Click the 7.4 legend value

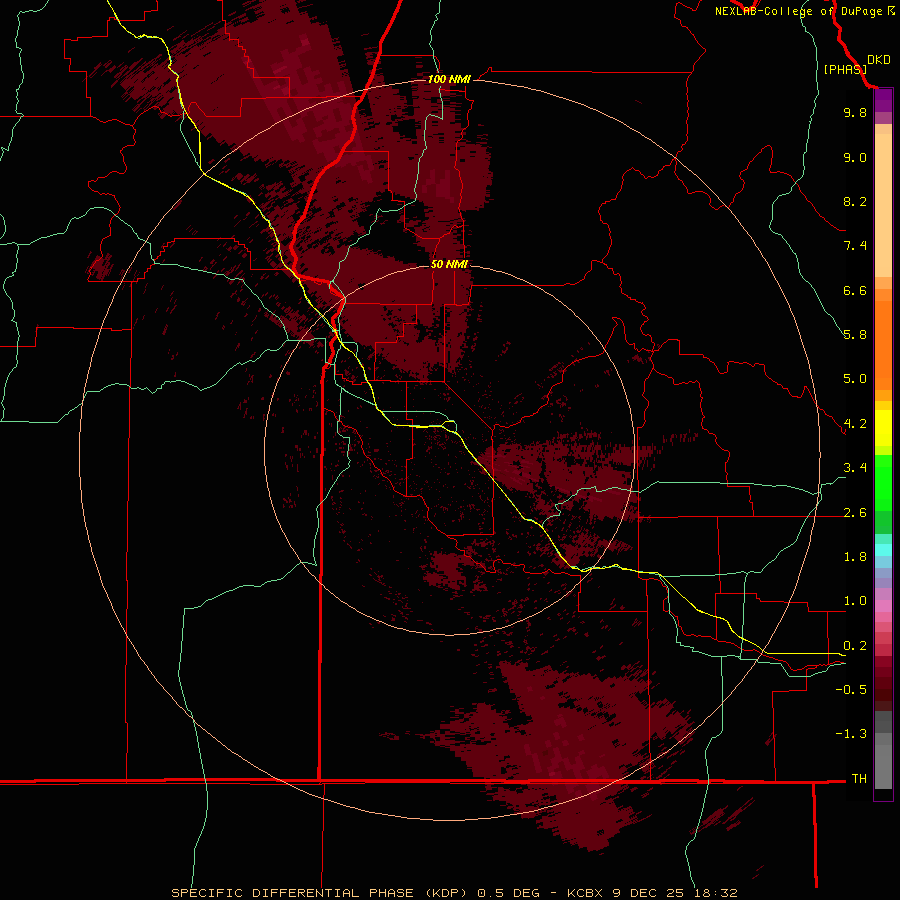(x=855, y=246)
